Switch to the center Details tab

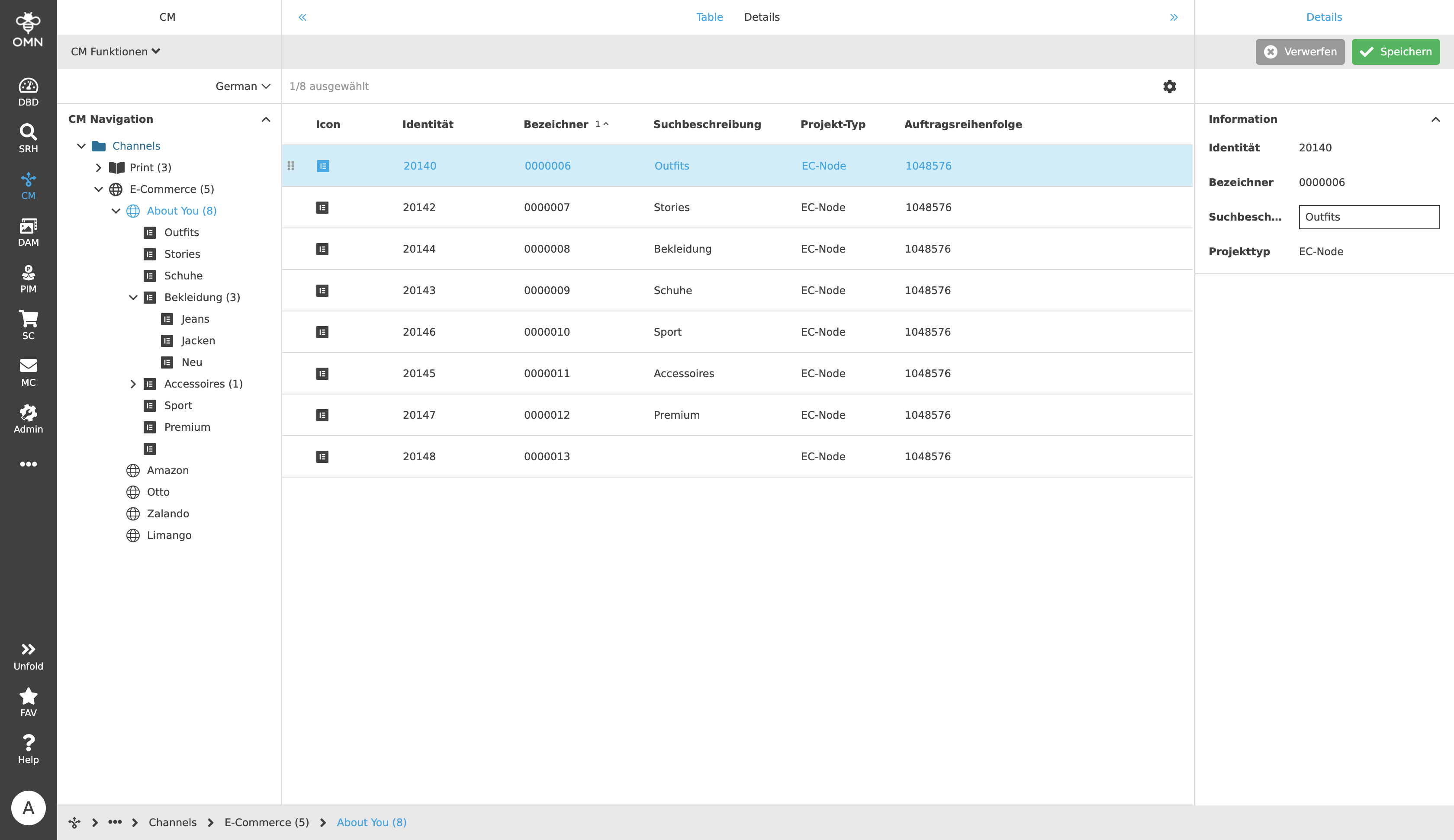762,17
